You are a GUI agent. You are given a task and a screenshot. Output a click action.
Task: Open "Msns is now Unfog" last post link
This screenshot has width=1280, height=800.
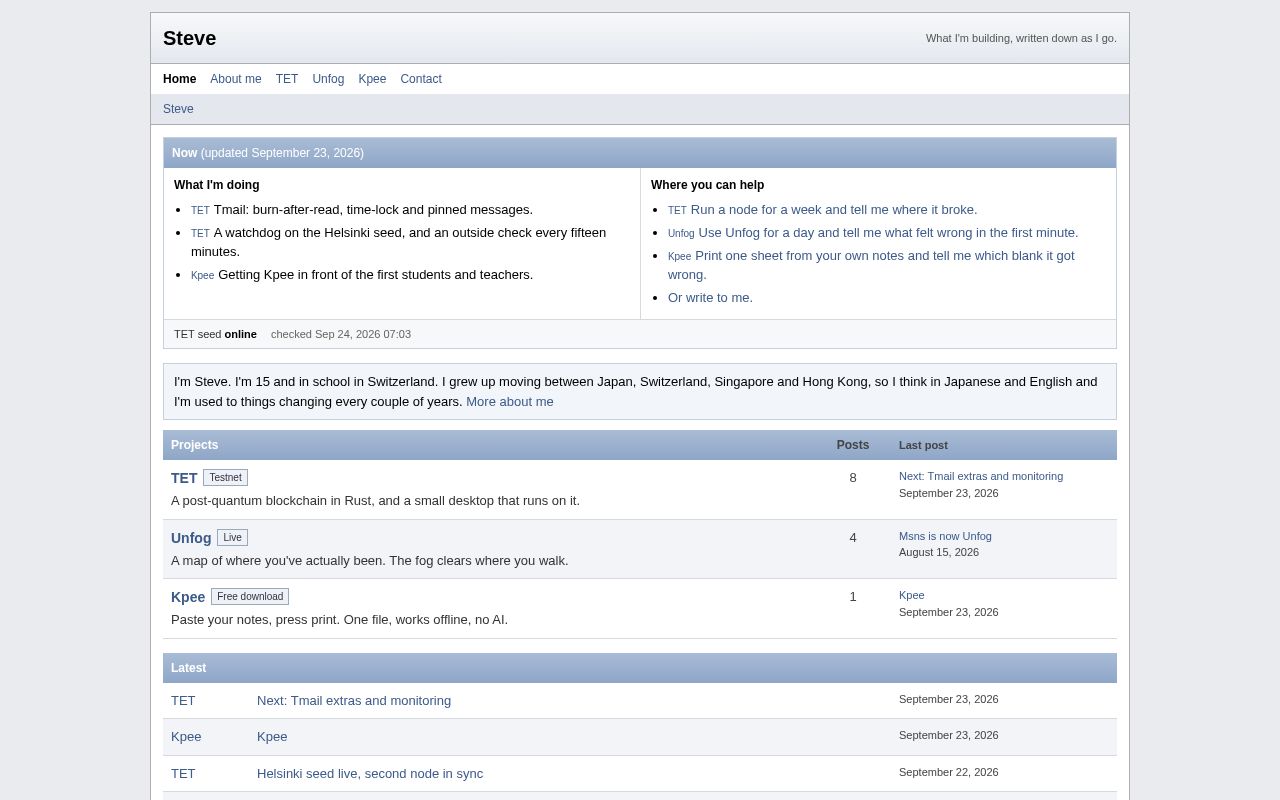point(945,536)
